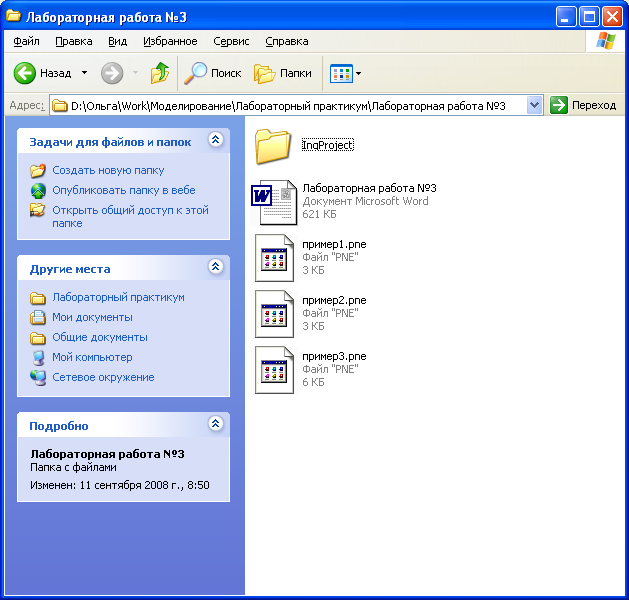Image resolution: width=629 pixels, height=600 pixels.
Task: Open Мой компьютер link
Action: (92, 357)
